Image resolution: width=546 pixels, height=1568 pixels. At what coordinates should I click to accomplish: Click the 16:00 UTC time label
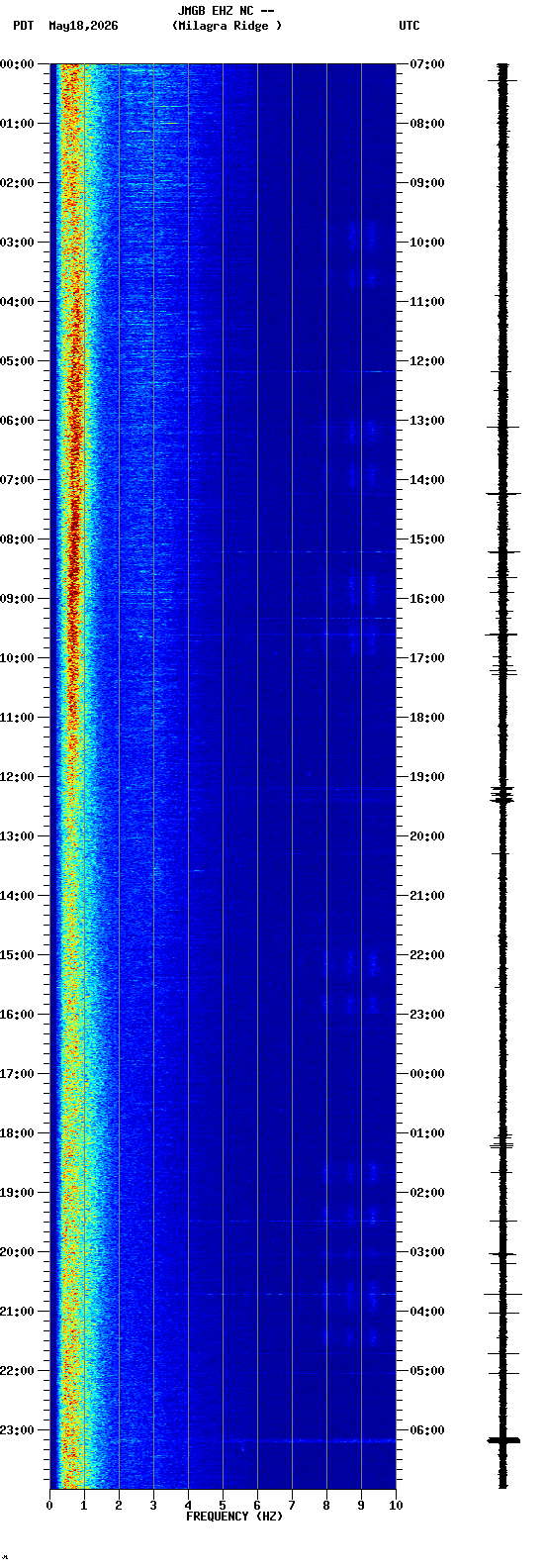(x=427, y=599)
